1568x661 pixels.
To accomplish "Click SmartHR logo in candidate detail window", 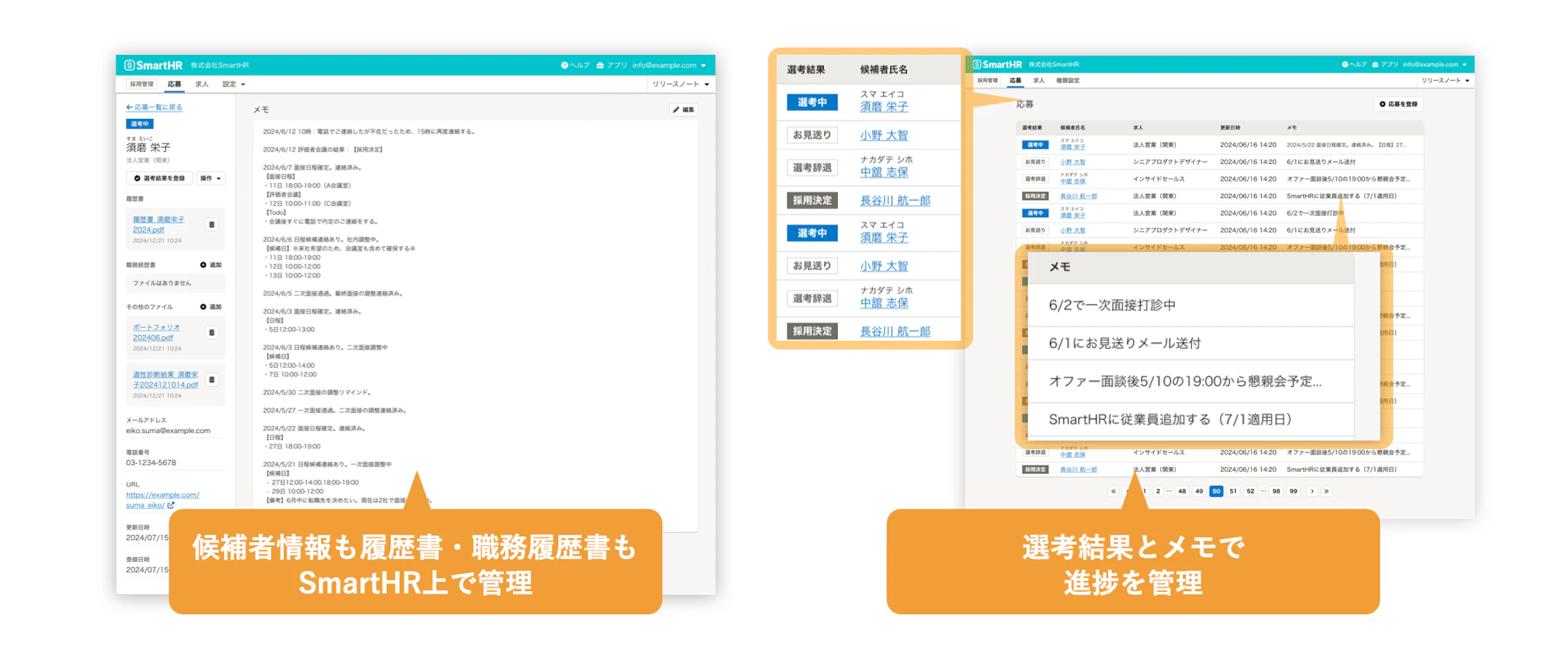I will pyautogui.click(x=154, y=65).
